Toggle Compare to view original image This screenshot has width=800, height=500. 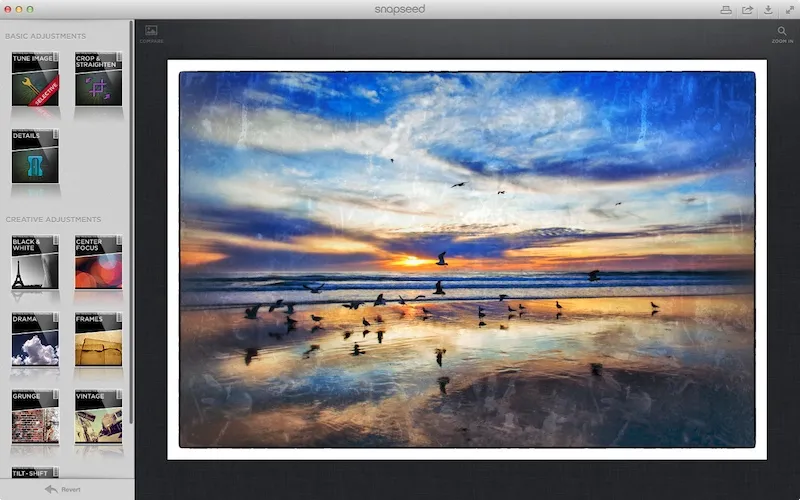[152, 33]
